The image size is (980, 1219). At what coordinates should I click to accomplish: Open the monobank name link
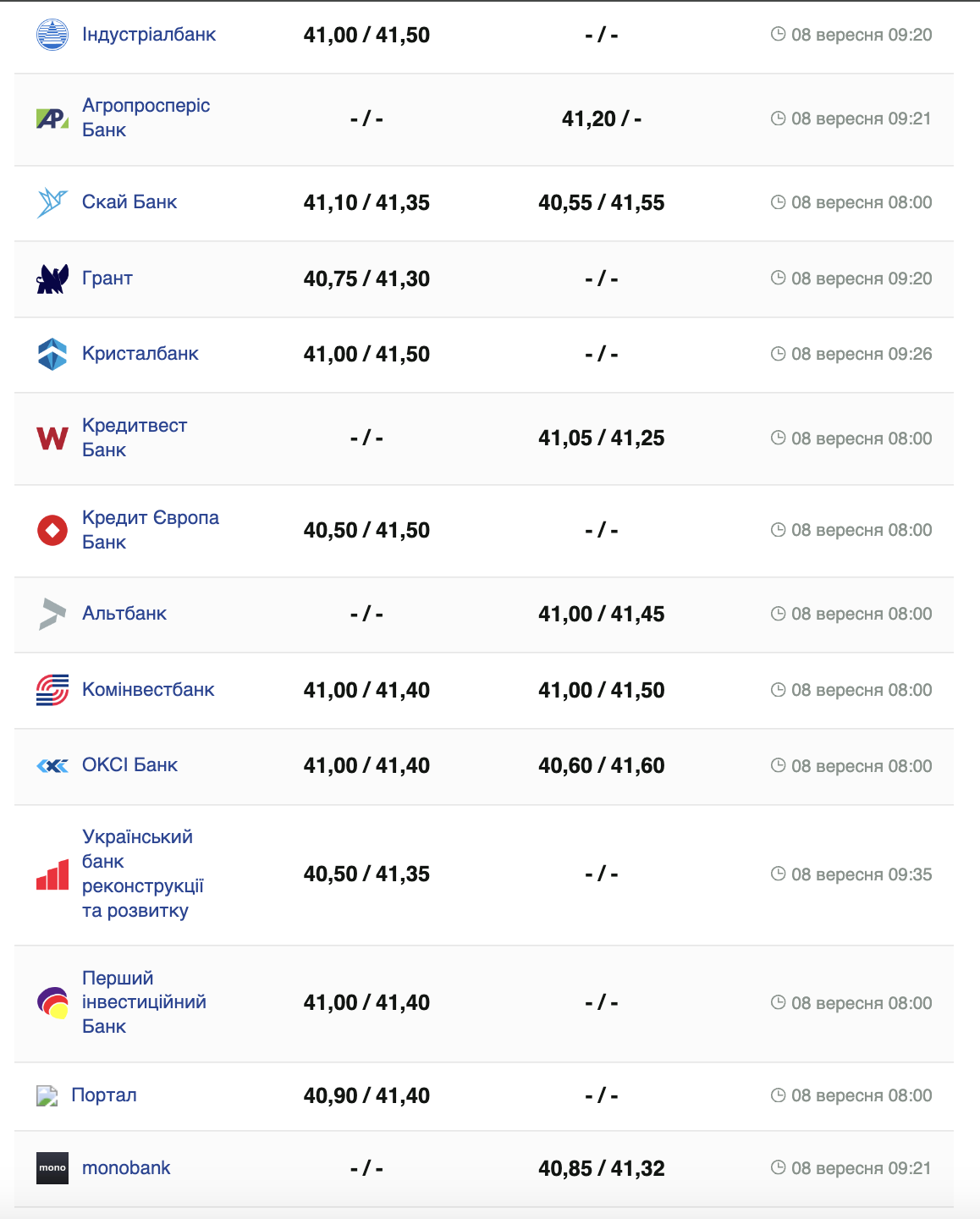[x=126, y=1168]
